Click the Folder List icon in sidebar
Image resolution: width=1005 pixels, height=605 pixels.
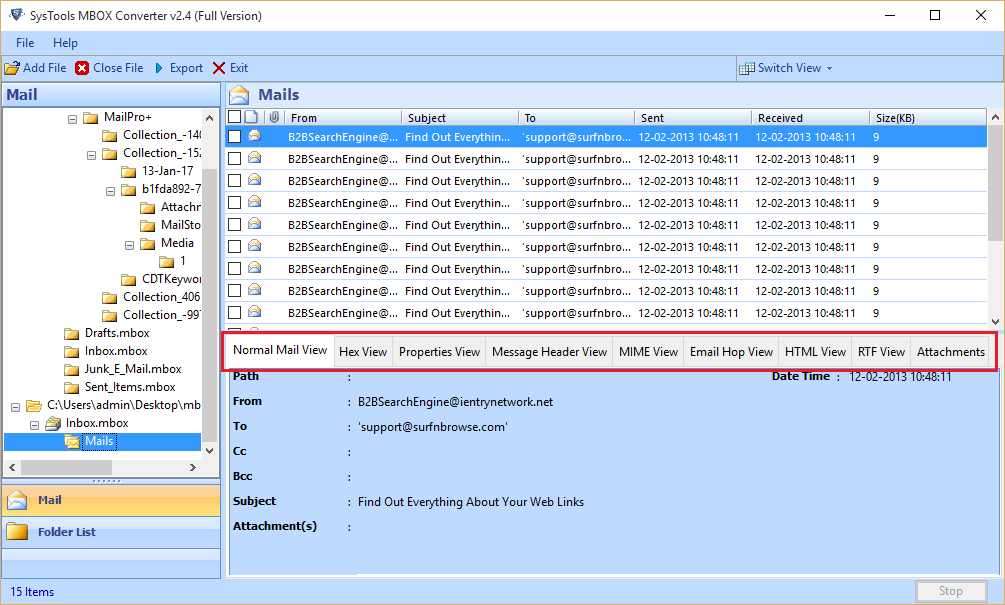coord(17,531)
